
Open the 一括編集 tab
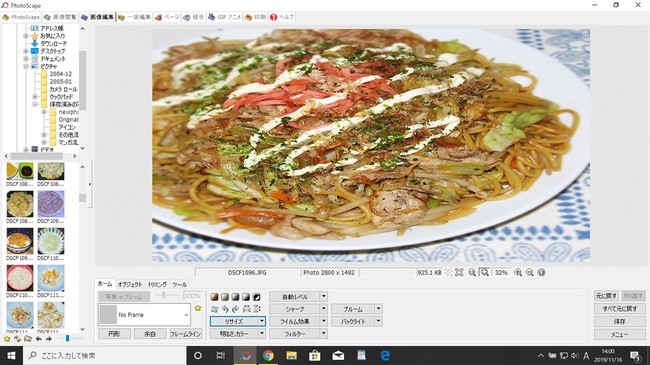pos(134,17)
